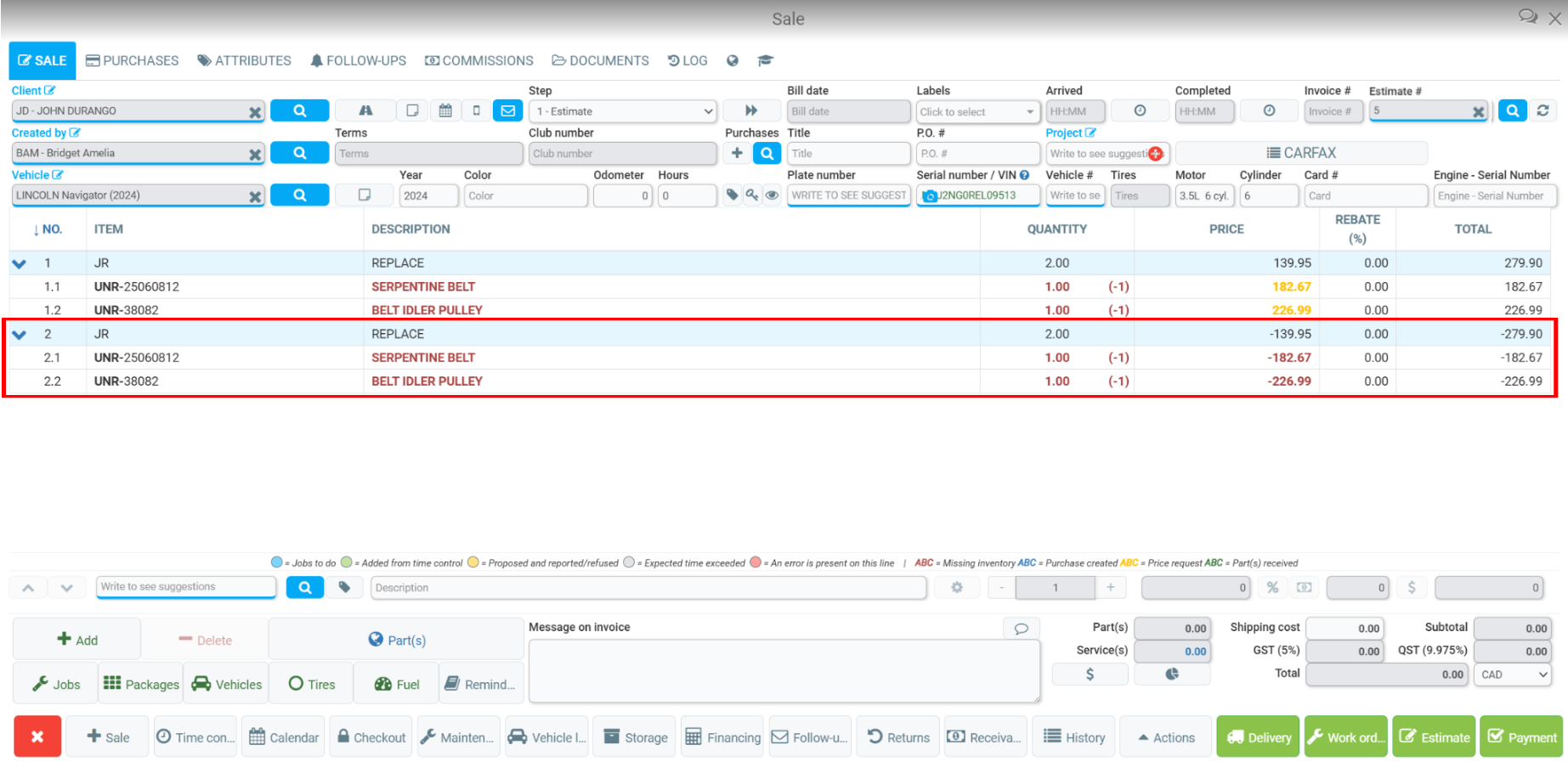The image size is (1568, 762).
Task: Click the Message on invoice text area
Action: pyautogui.click(x=784, y=671)
